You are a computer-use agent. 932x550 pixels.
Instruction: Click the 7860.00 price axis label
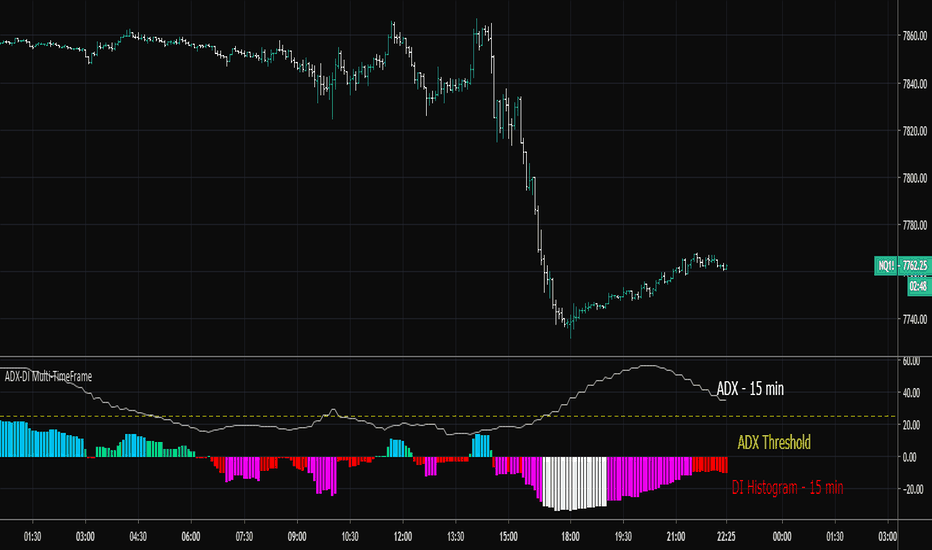(x=915, y=36)
